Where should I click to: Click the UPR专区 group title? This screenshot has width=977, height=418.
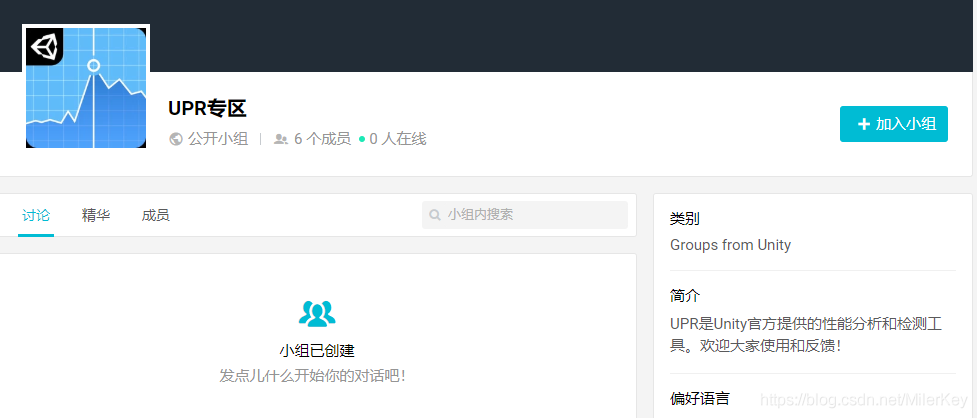pos(207,108)
